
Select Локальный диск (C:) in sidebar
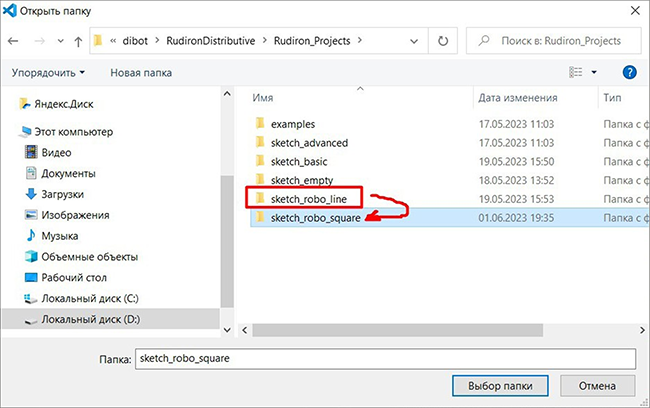[90, 298]
